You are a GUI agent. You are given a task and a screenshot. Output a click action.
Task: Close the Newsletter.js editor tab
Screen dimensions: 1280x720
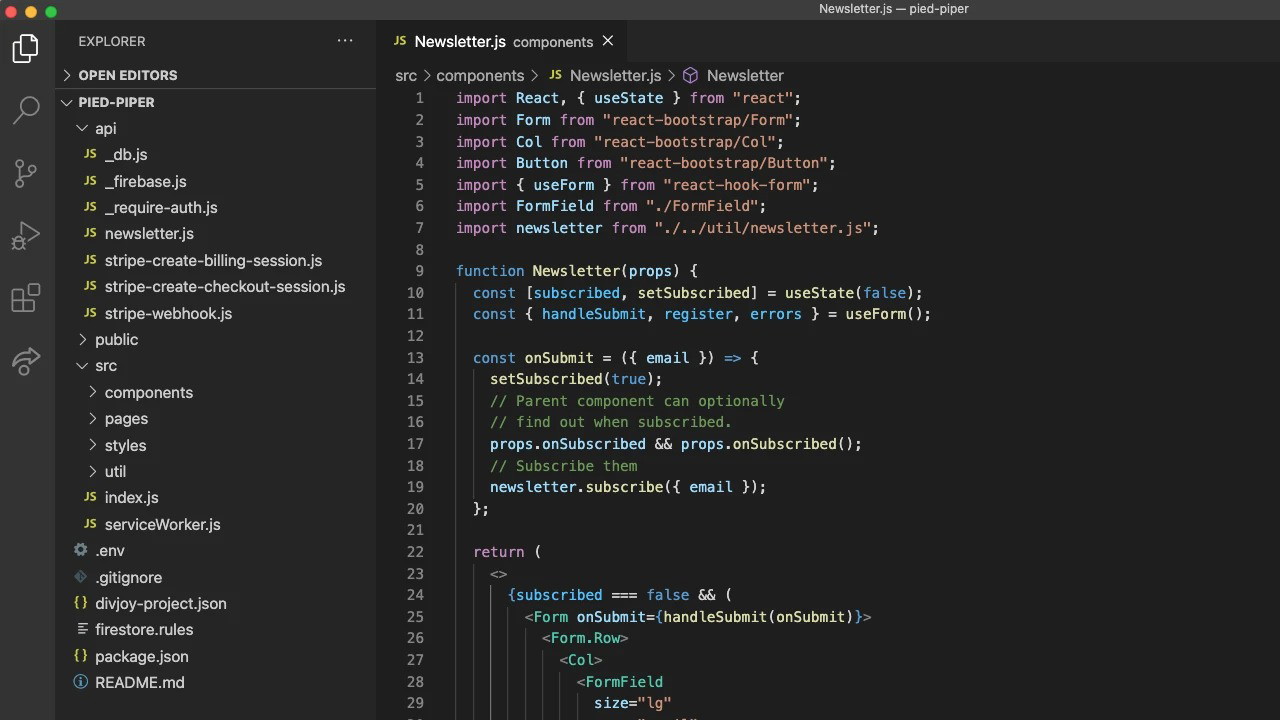click(x=608, y=41)
